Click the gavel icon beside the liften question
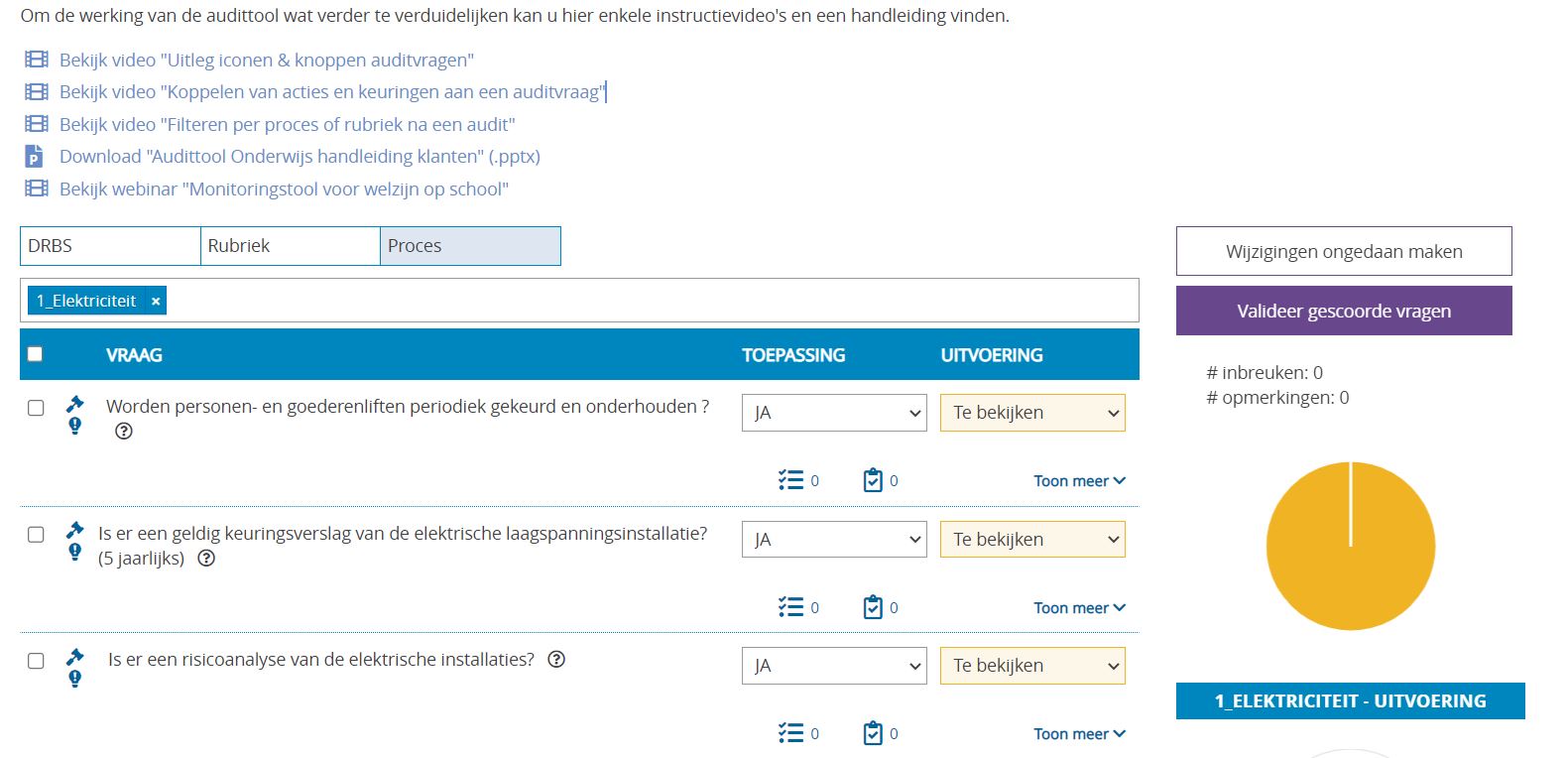1568x758 pixels. [74, 404]
